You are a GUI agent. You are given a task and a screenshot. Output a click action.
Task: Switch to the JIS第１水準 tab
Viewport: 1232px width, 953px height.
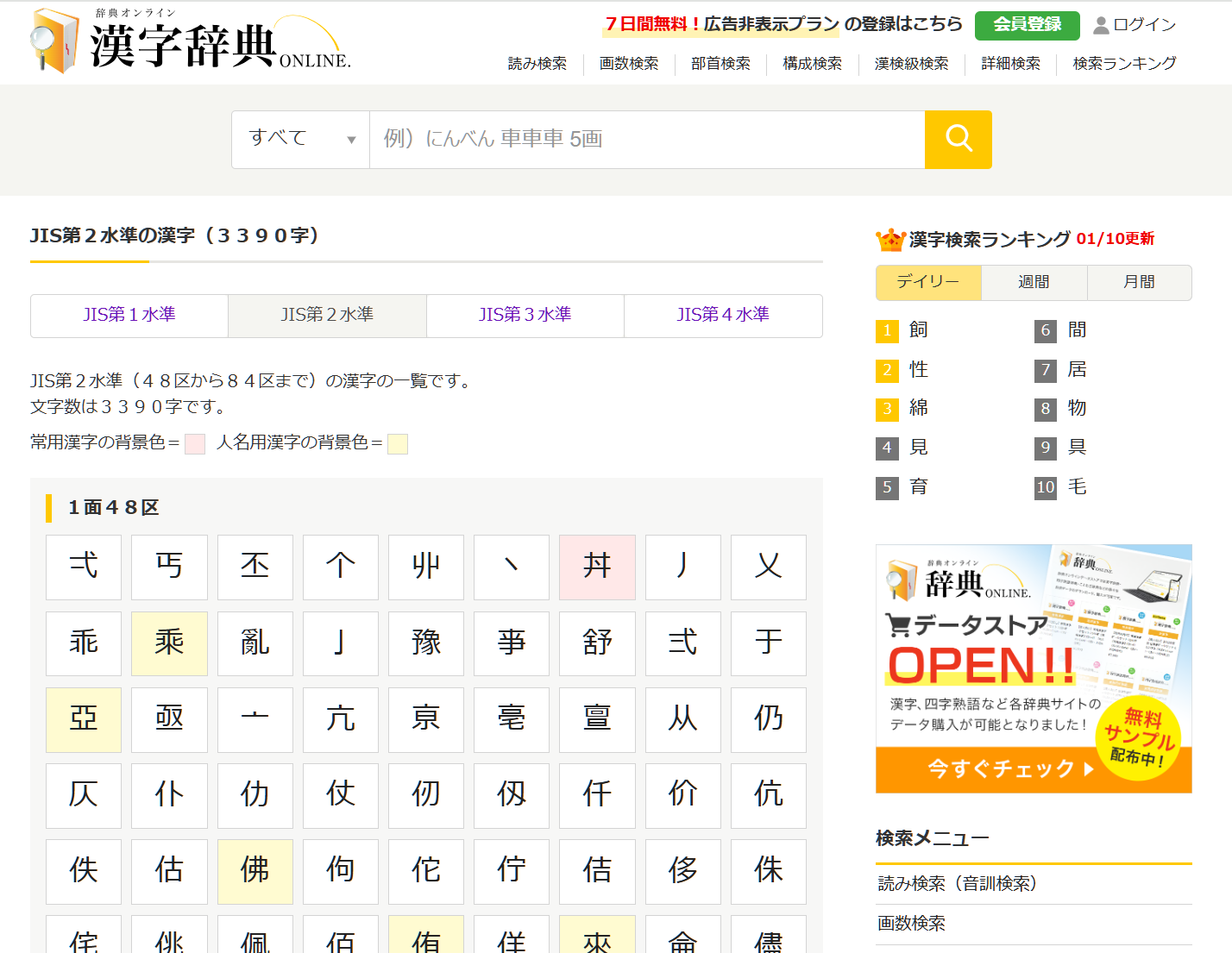click(129, 316)
